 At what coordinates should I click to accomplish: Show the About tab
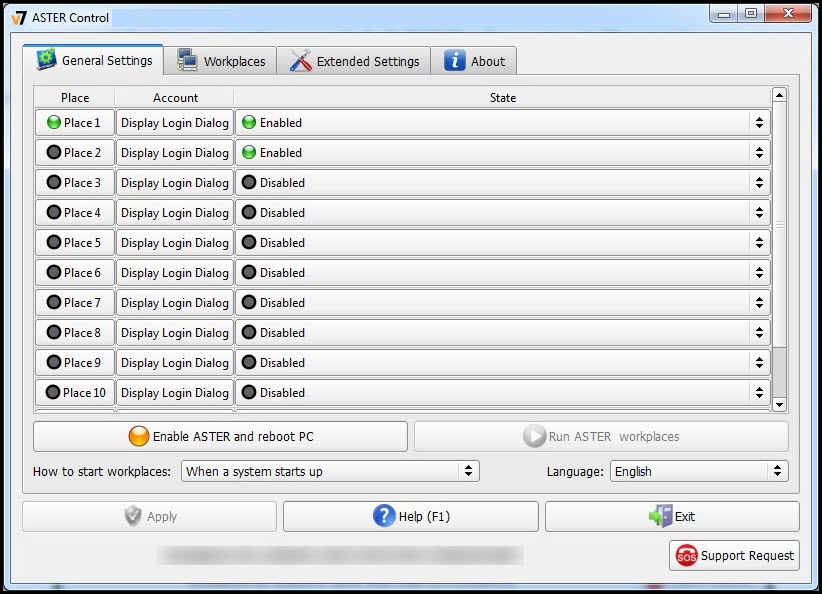point(474,61)
